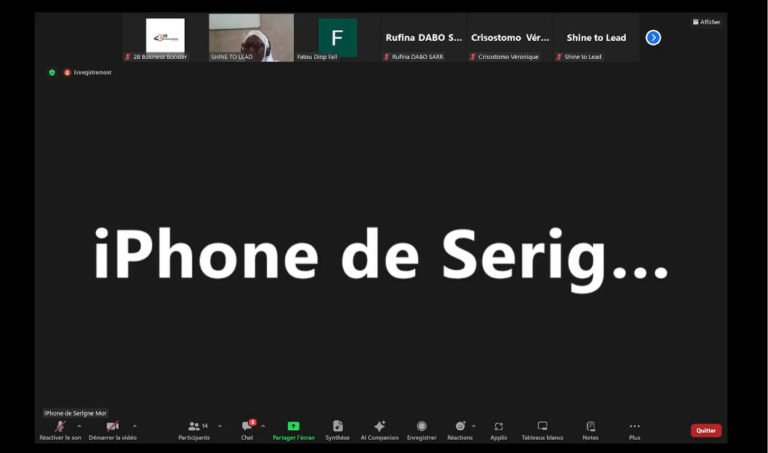The height and width of the screenshot is (453, 768).
Task: Launch the AI Companion
Action: coord(379,428)
